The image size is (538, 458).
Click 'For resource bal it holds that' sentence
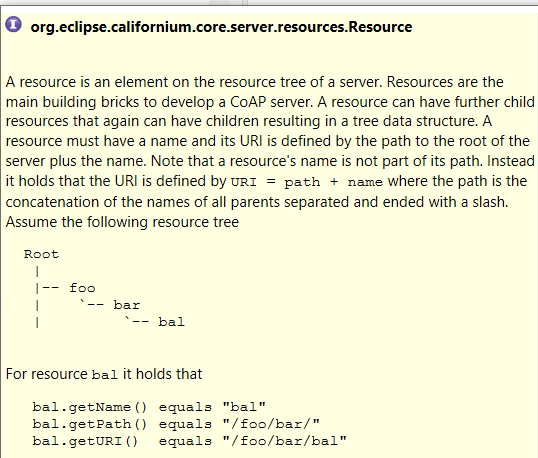[104, 374]
